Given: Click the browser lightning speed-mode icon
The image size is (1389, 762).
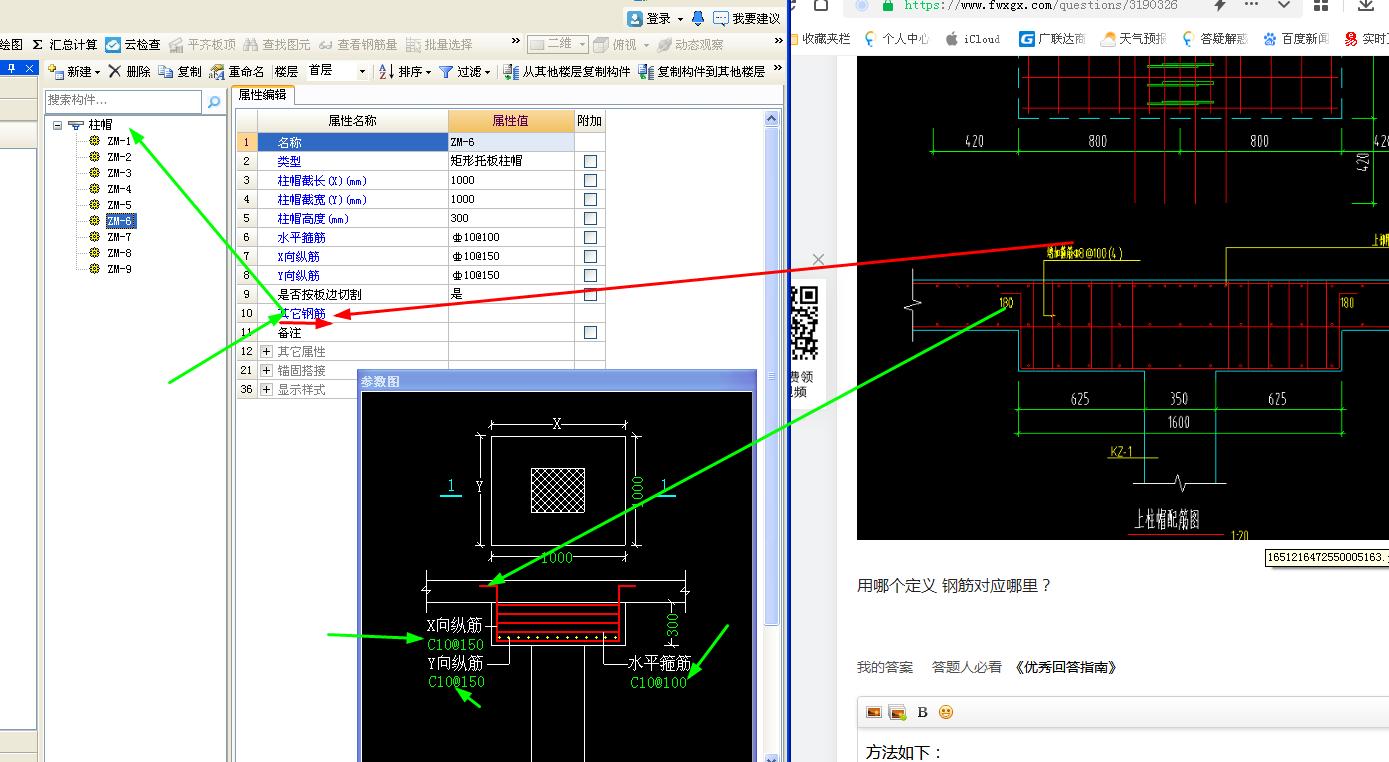Looking at the screenshot, I should (1219, 5).
